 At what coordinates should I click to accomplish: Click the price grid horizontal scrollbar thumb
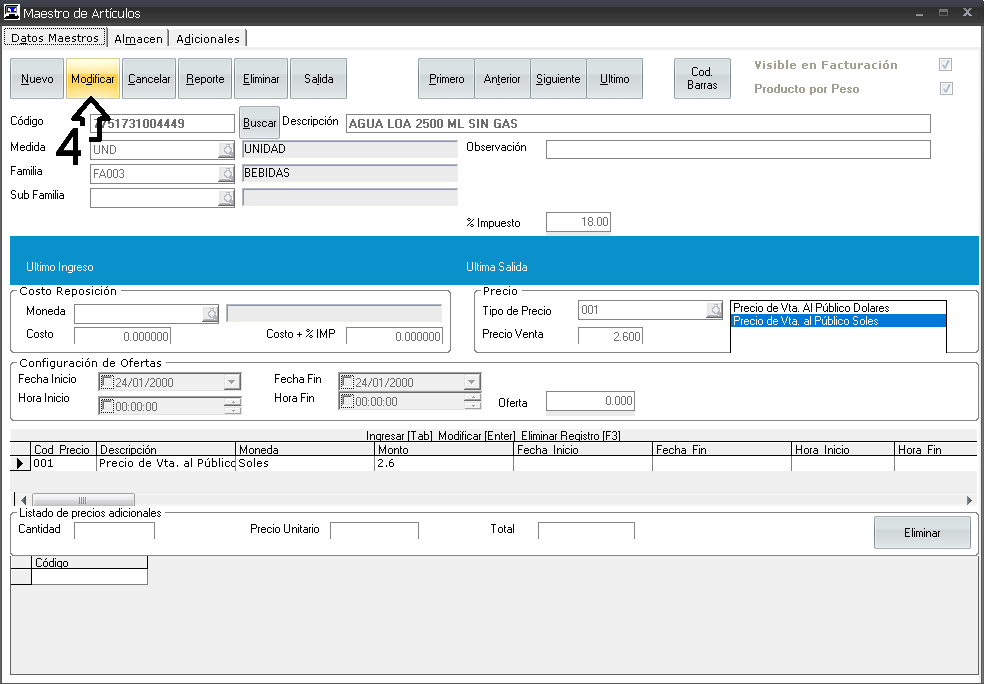(x=83, y=500)
